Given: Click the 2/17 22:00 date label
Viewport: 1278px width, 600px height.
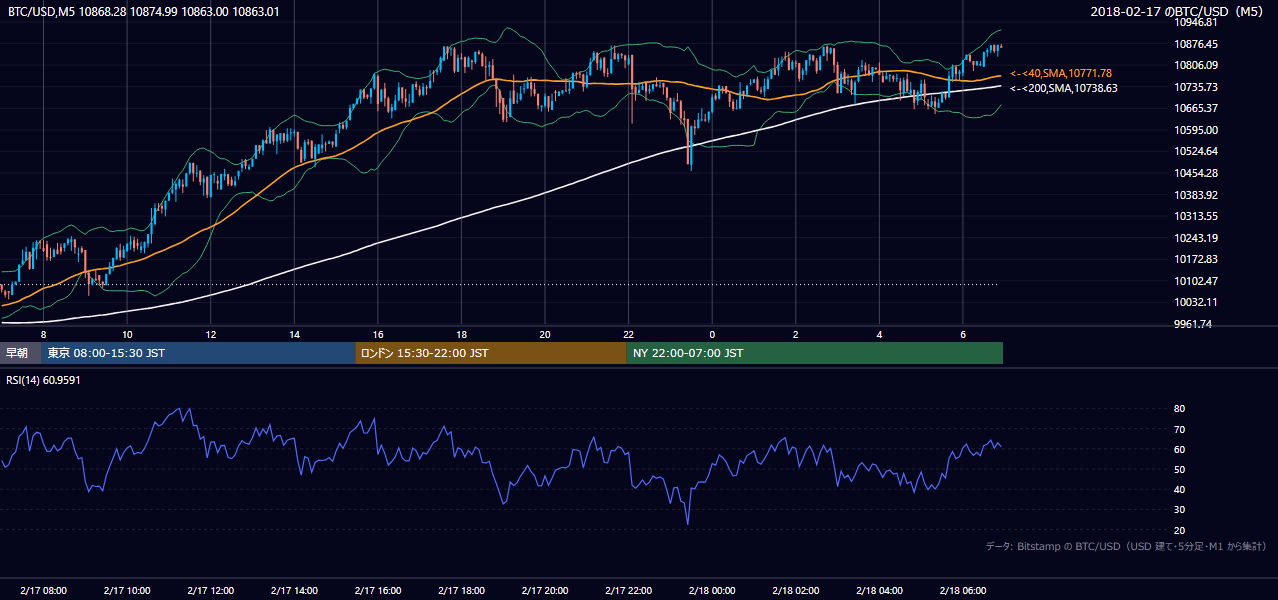Looking at the screenshot, I should 628,590.
